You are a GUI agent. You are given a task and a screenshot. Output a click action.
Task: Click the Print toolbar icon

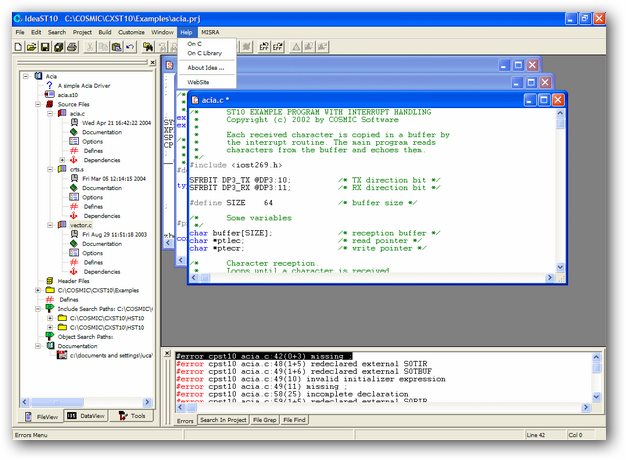(x=72, y=47)
